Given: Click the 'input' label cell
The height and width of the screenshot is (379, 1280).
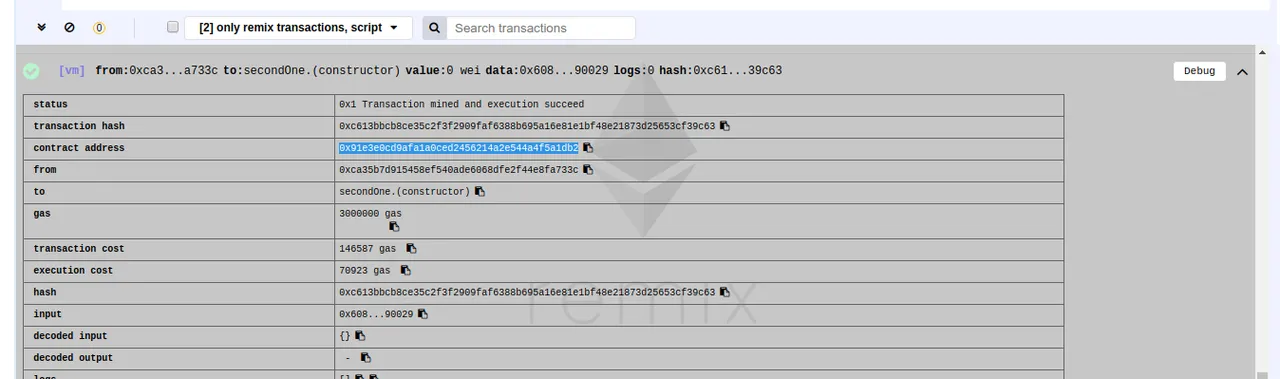Looking at the screenshot, I should [x=179, y=314].
